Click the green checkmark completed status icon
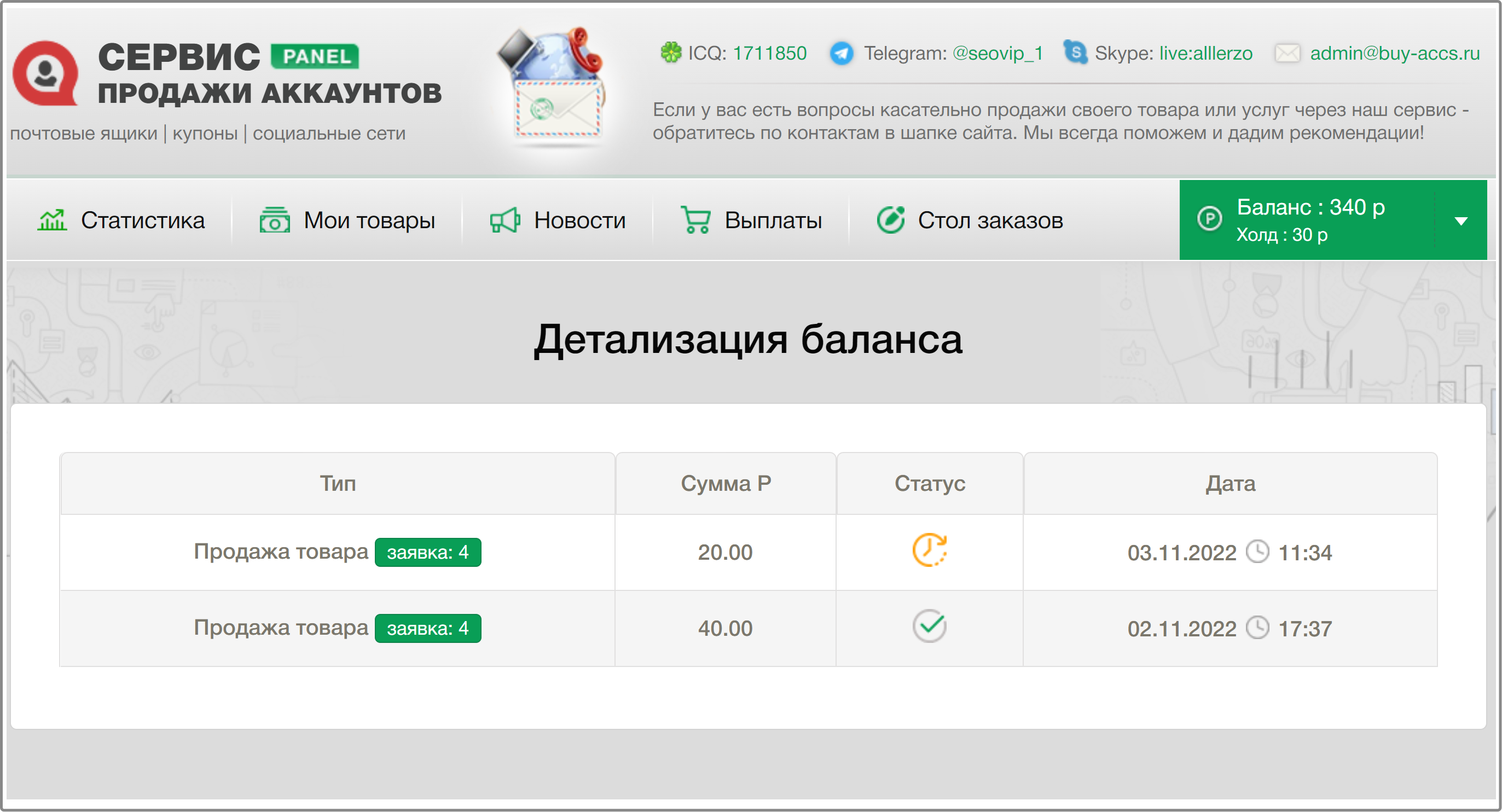1502x812 pixels. (x=930, y=626)
